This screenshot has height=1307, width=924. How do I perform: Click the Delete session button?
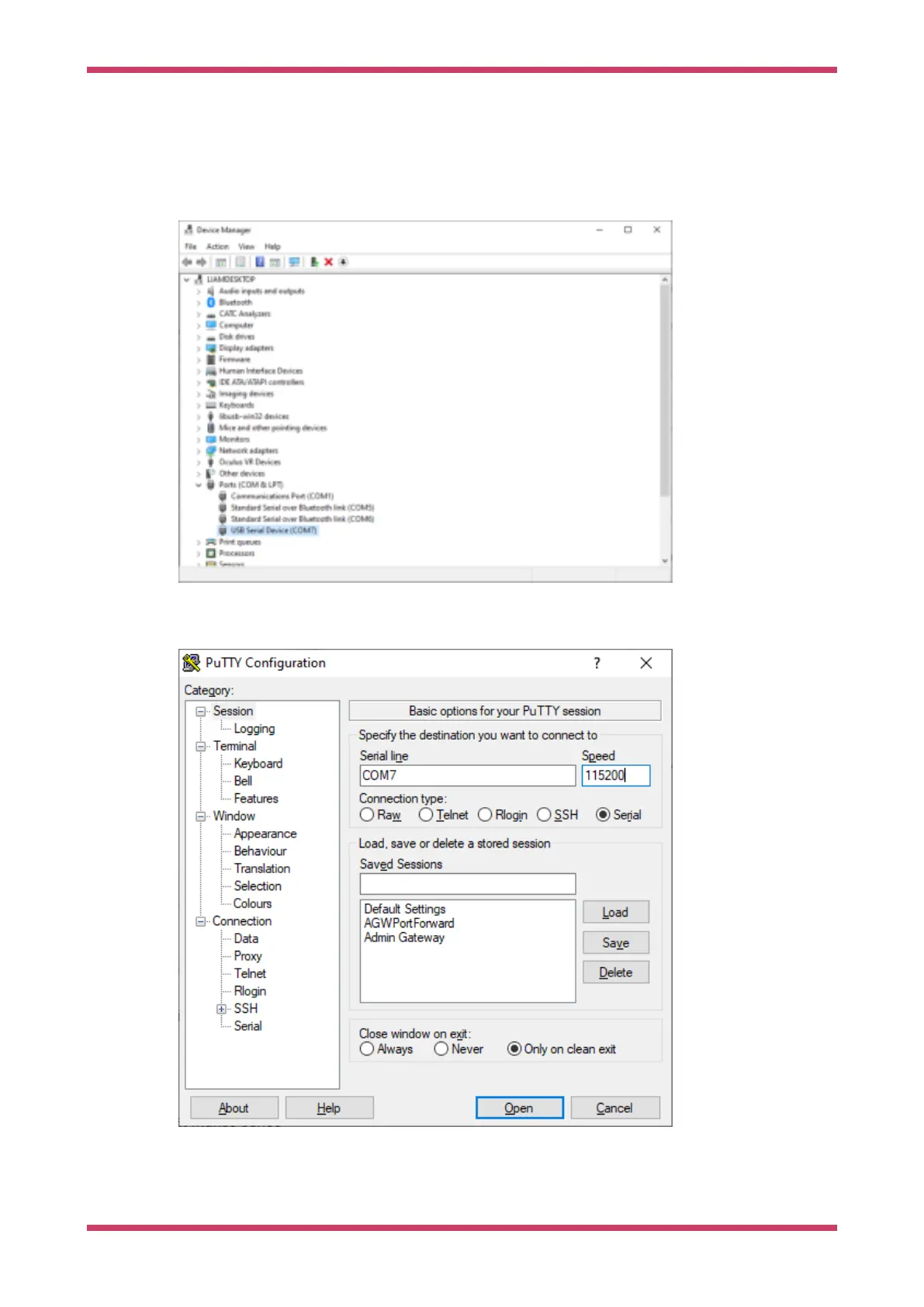tap(616, 972)
